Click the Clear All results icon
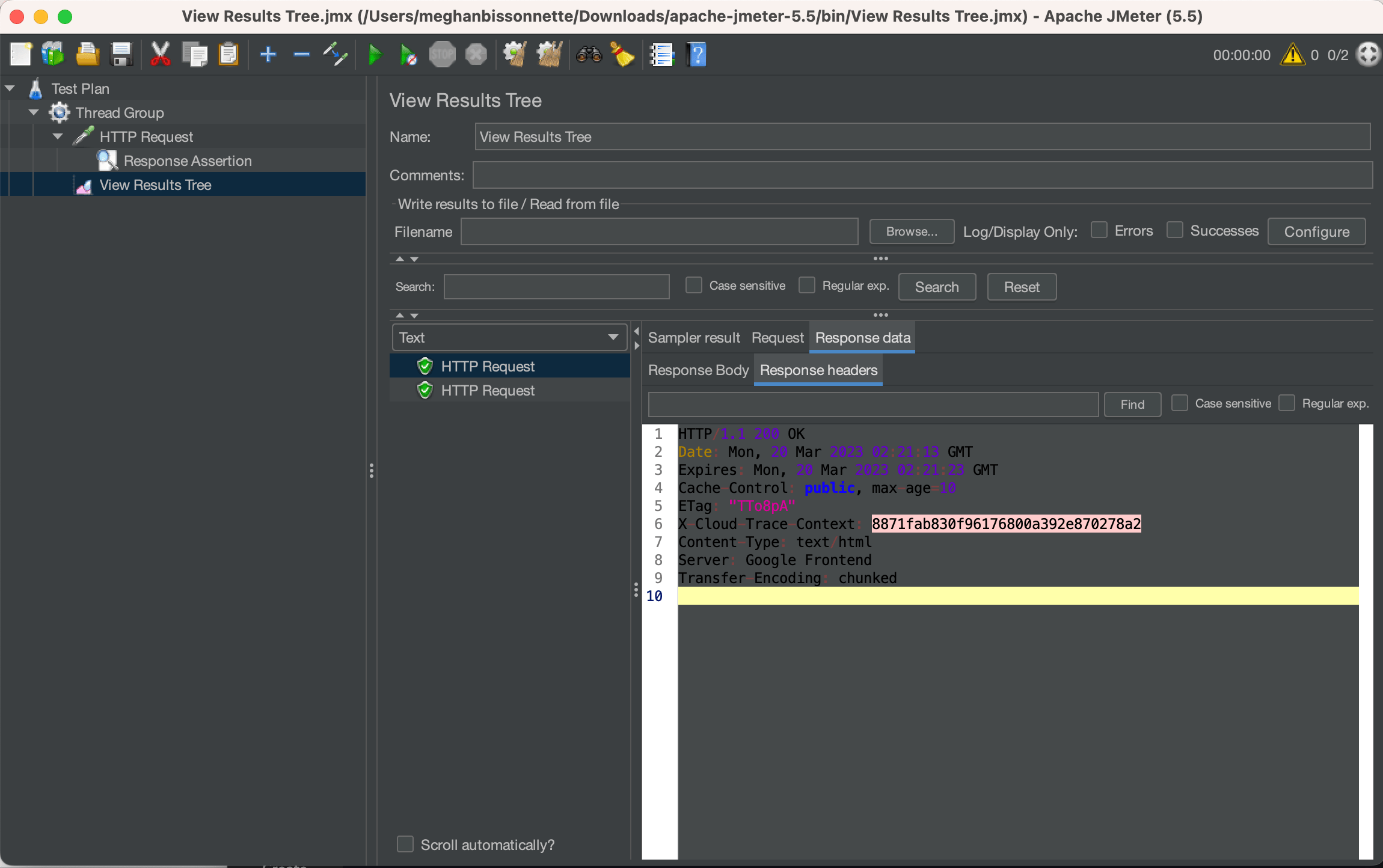The image size is (1383, 868). coord(550,55)
